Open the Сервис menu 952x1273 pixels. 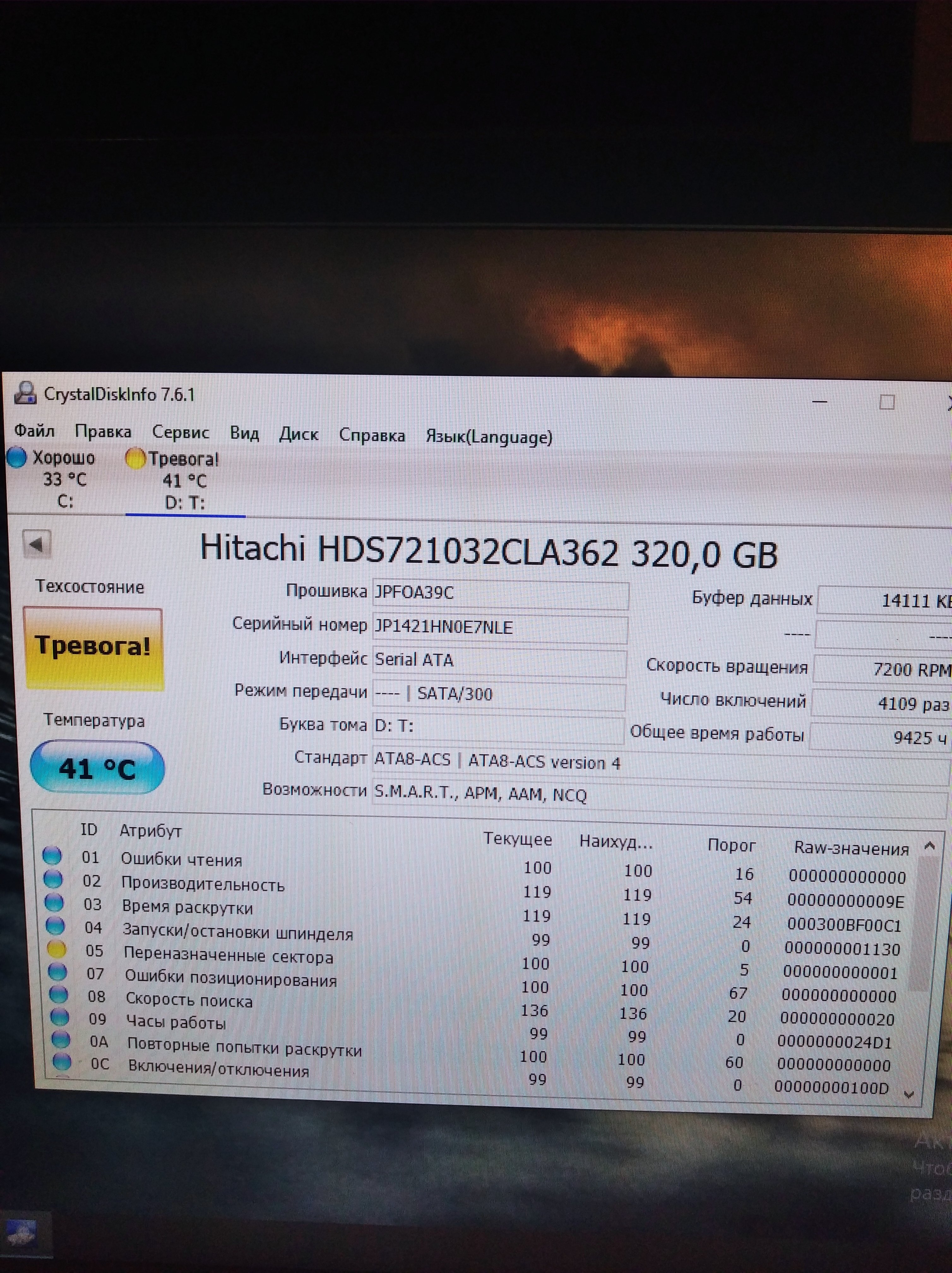[x=181, y=432]
